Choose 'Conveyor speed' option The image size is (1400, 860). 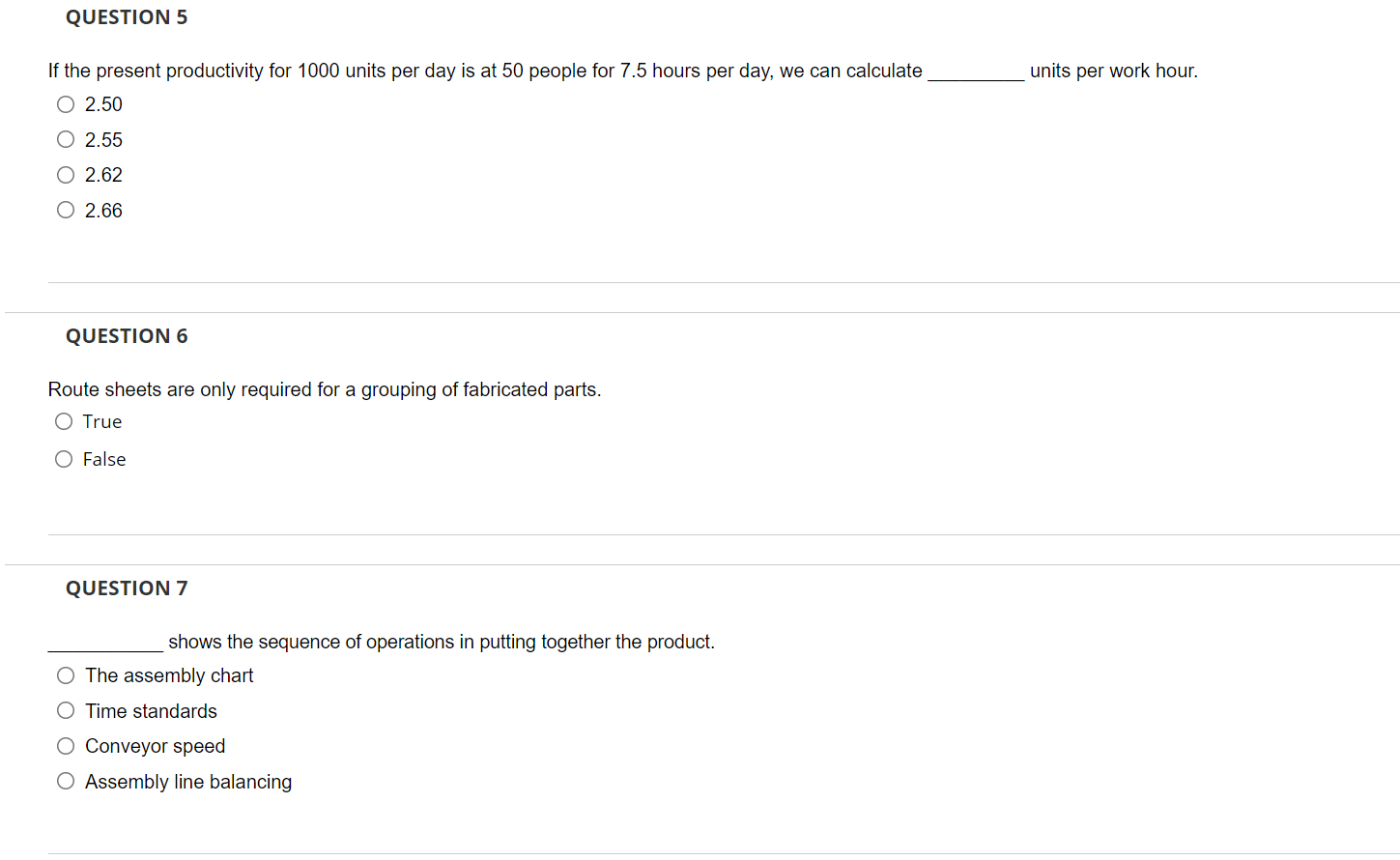click(x=65, y=745)
